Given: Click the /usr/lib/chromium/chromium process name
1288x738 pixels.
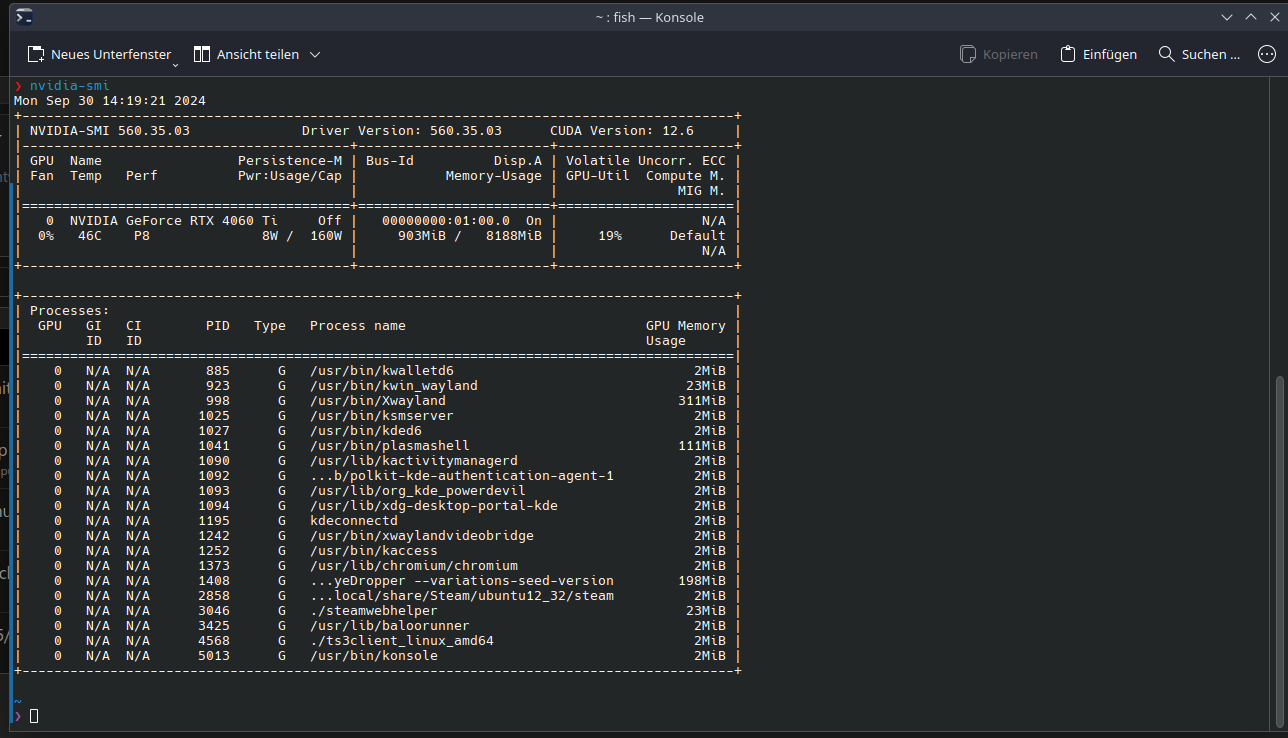Looking at the screenshot, I should point(414,566).
